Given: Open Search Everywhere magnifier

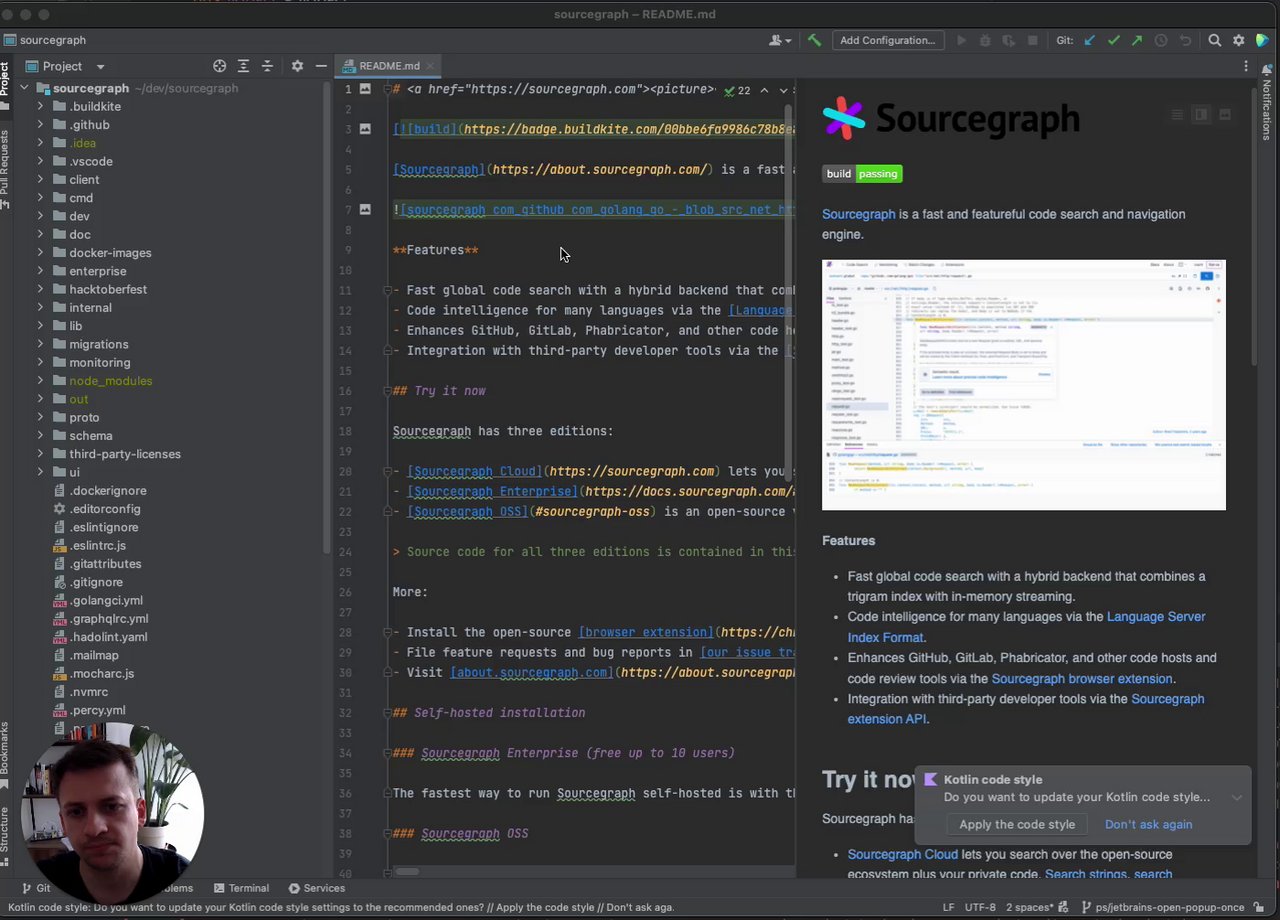Looking at the screenshot, I should click(1215, 40).
